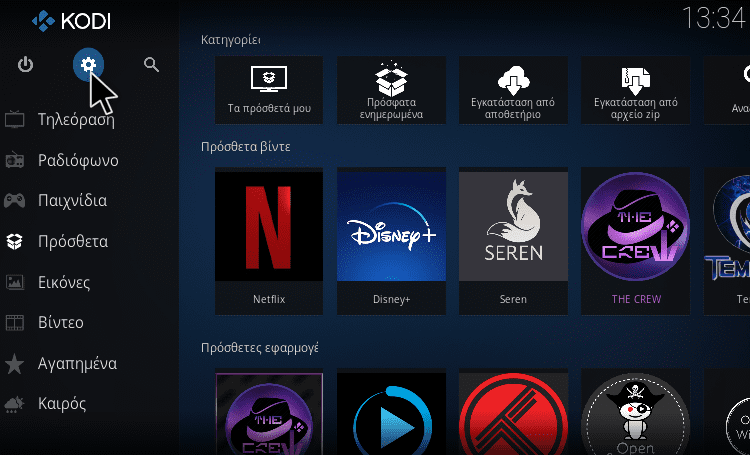Viewport: 750px width, 455px height.
Task: Click the power button icon
Action: click(x=25, y=64)
